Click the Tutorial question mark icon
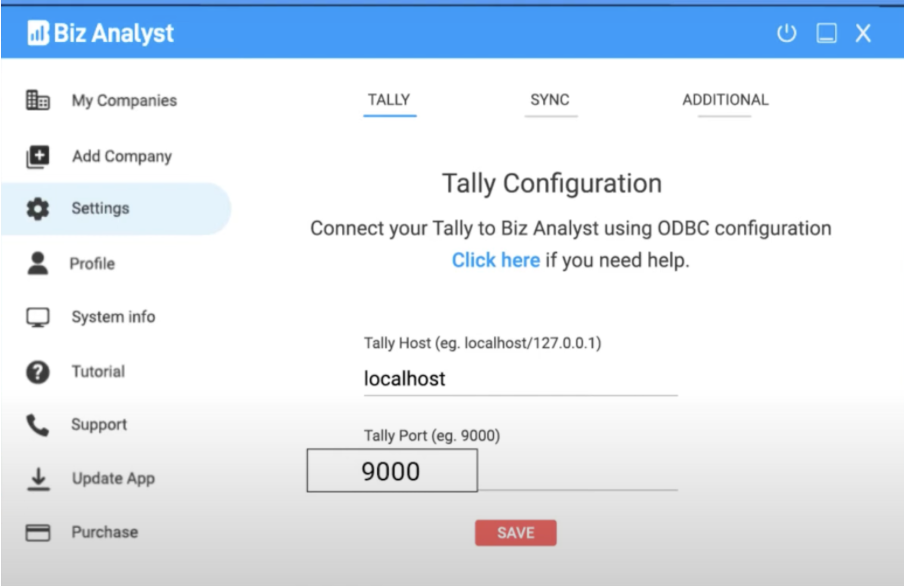904x586 pixels. (37, 371)
